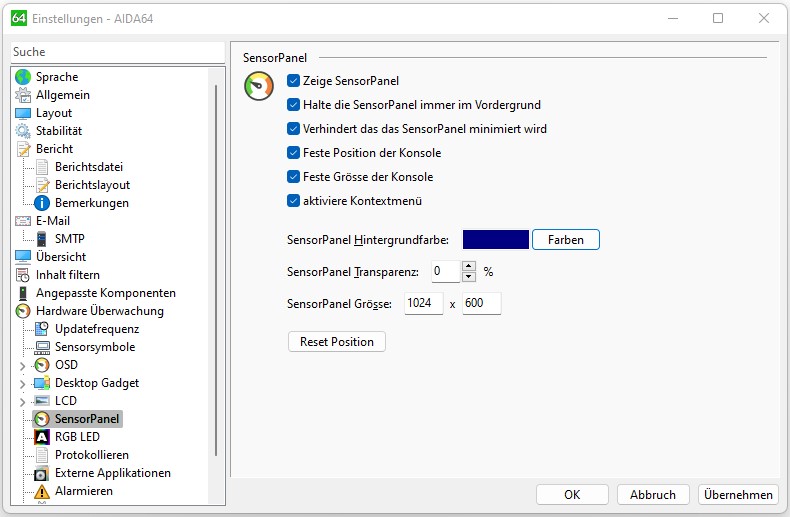
Task: Select the Stabilität gear icon
Action: [23, 131]
